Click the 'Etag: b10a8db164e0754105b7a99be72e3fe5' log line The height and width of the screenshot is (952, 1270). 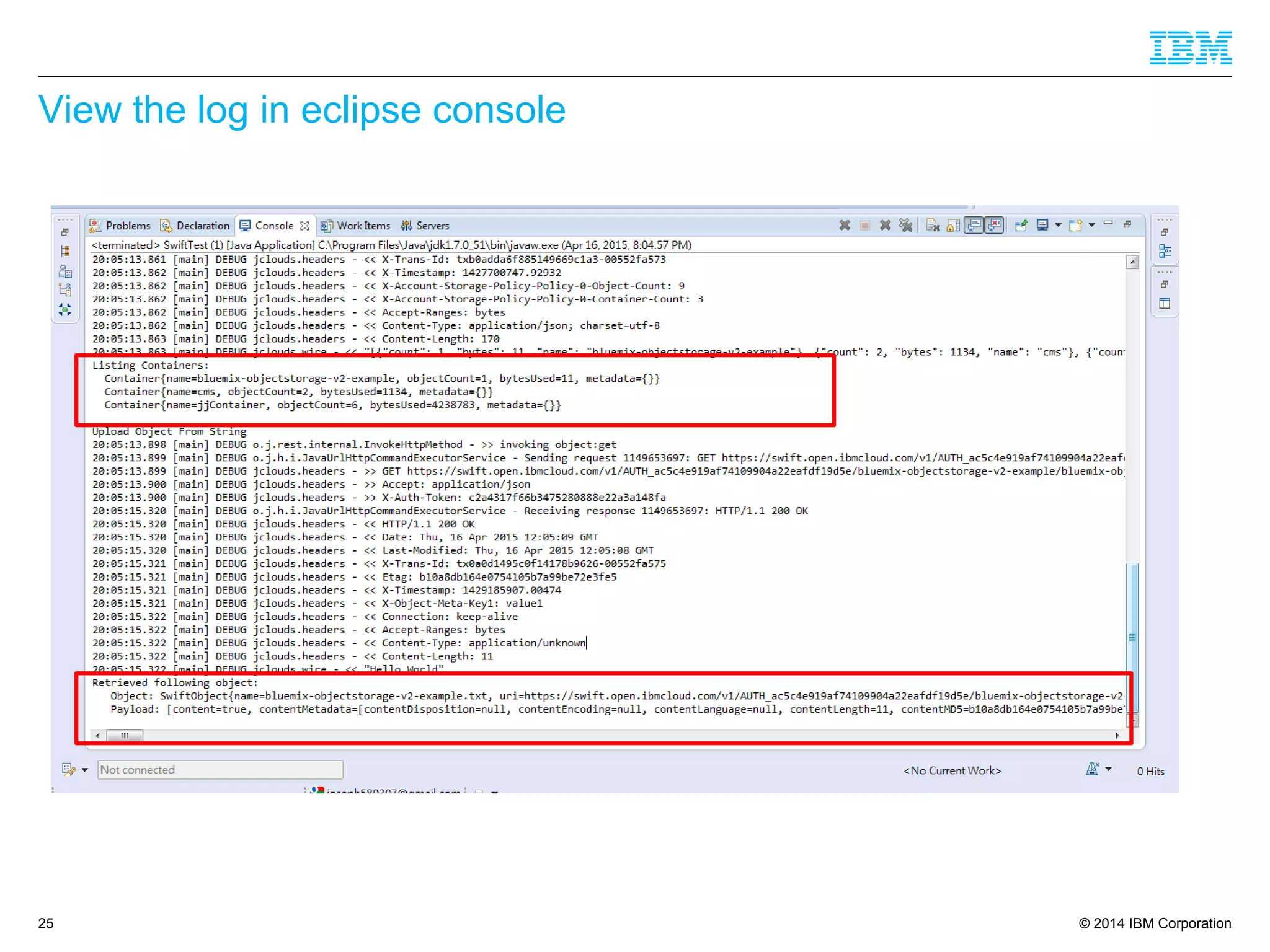click(x=355, y=577)
